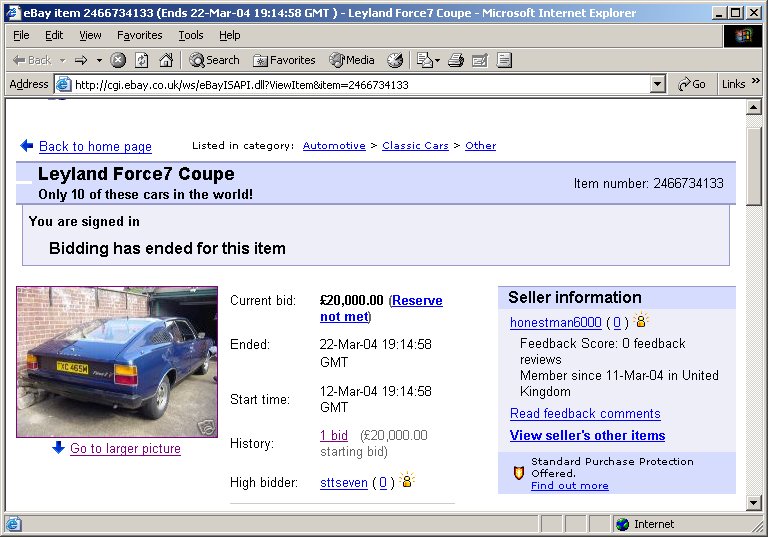
Task: Open the File menu
Action: 21,35
